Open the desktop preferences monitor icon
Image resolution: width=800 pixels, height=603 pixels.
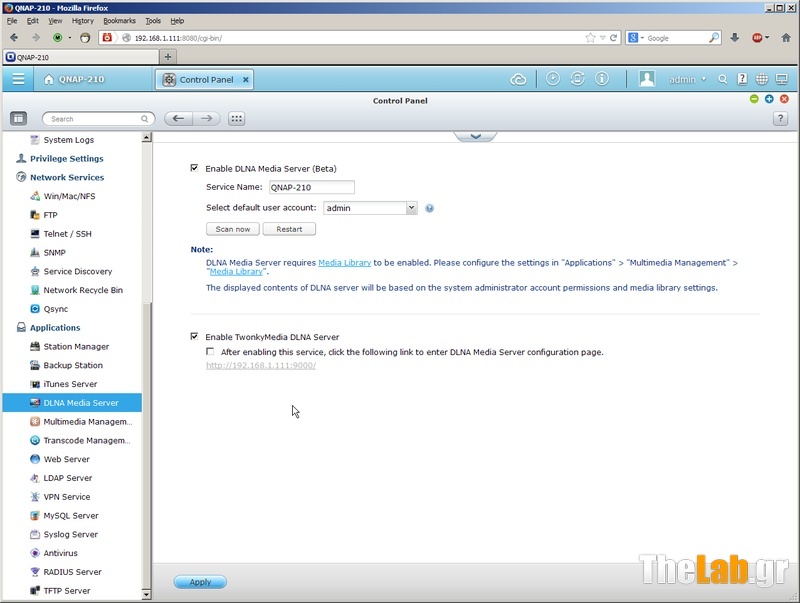[782, 79]
